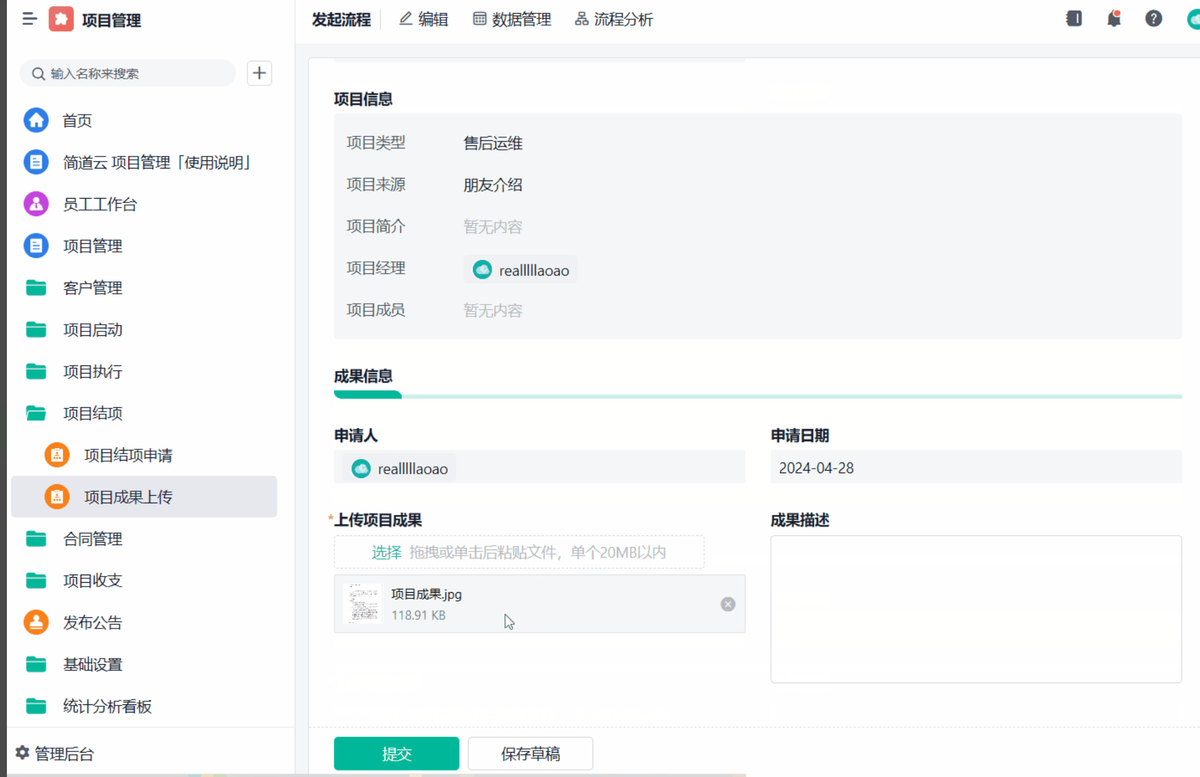This screenshot has width=1200, height=777.
Task: Click the hamburger menu icon top left
Action: 28,18
